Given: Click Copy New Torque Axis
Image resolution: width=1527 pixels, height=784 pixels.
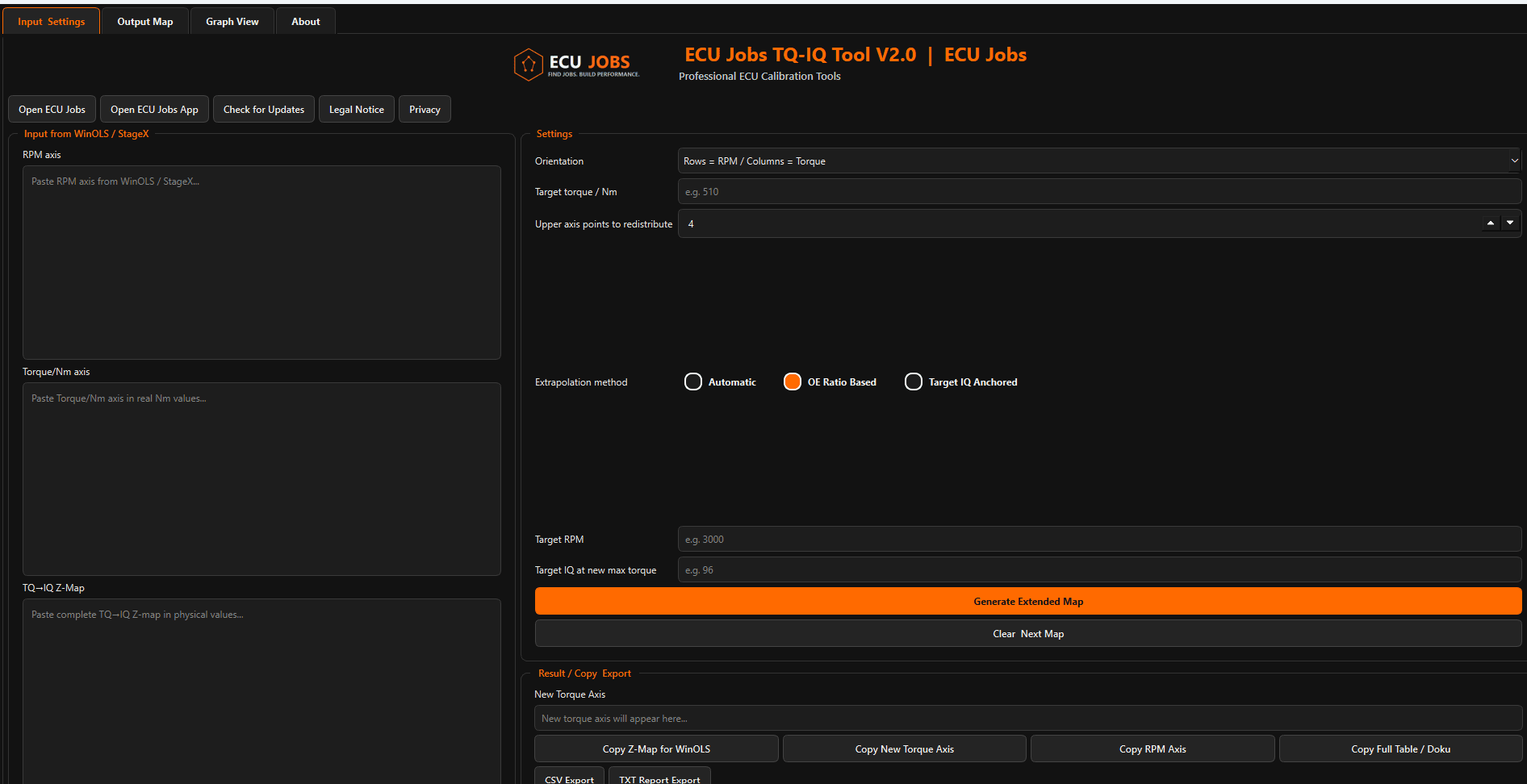Looking at the screenshot, I should pyautogui.click(x=905, y=749).
